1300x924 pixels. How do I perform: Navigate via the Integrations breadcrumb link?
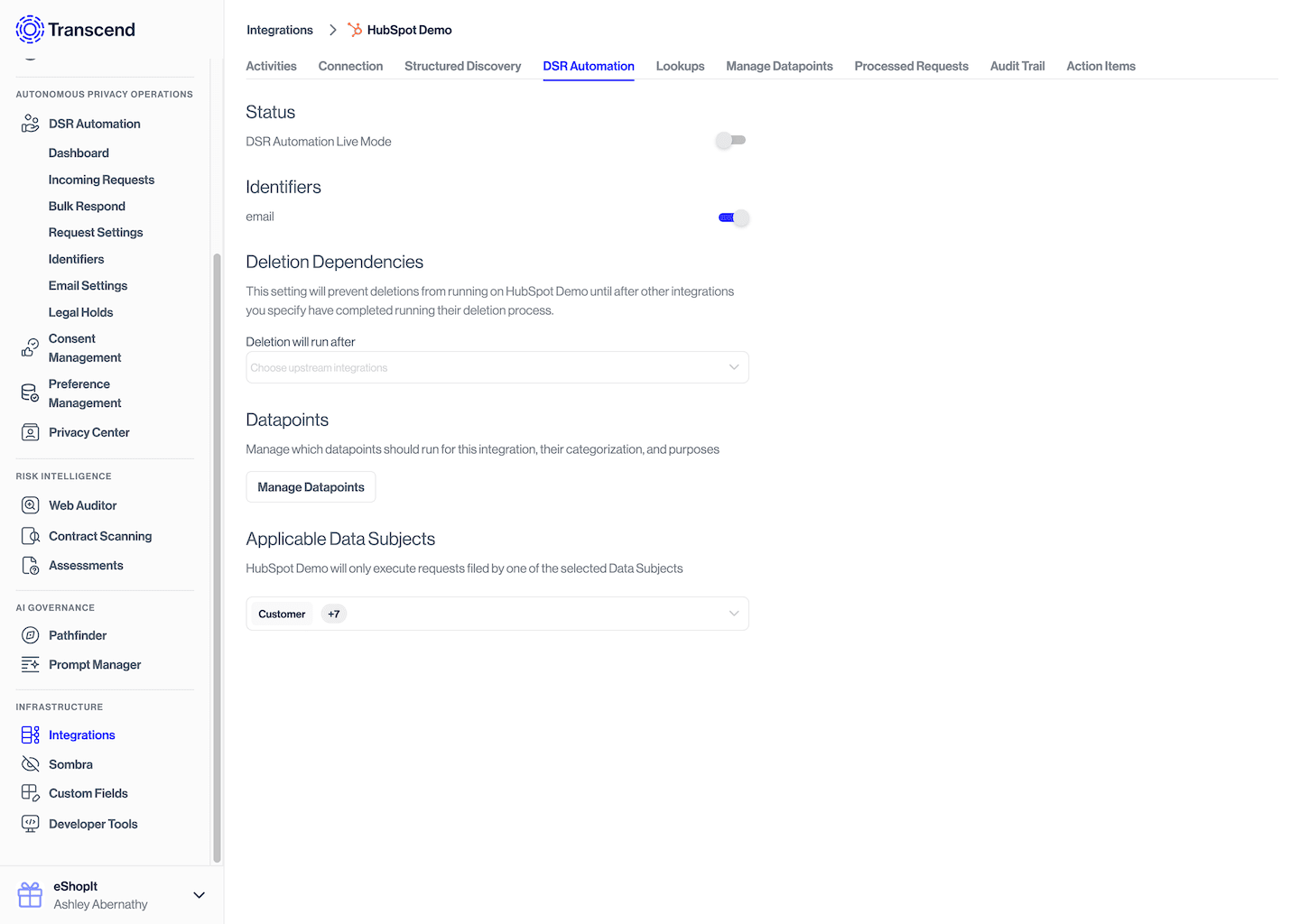point(280,30)
